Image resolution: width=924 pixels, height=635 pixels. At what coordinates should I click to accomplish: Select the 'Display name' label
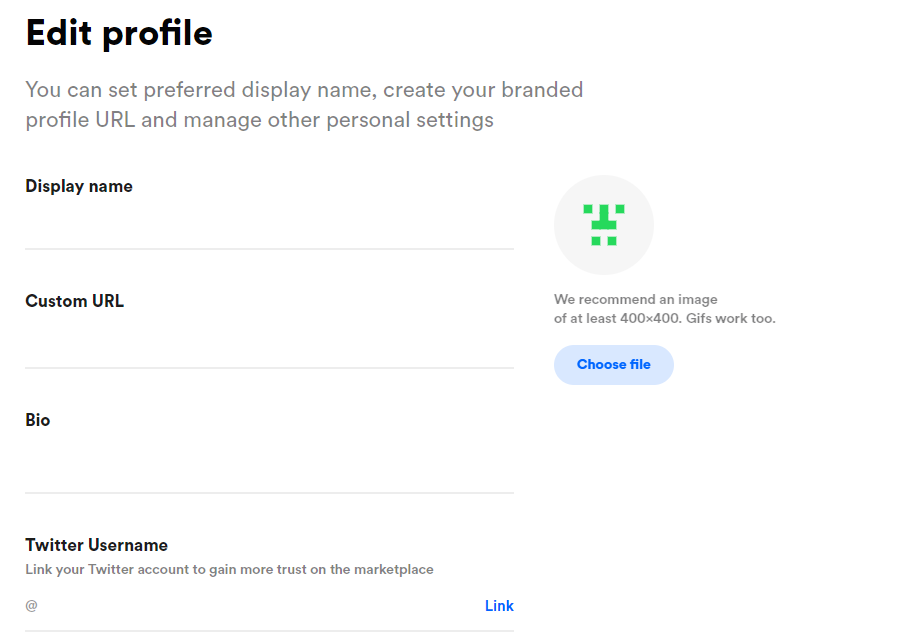[x=79, y=186]
